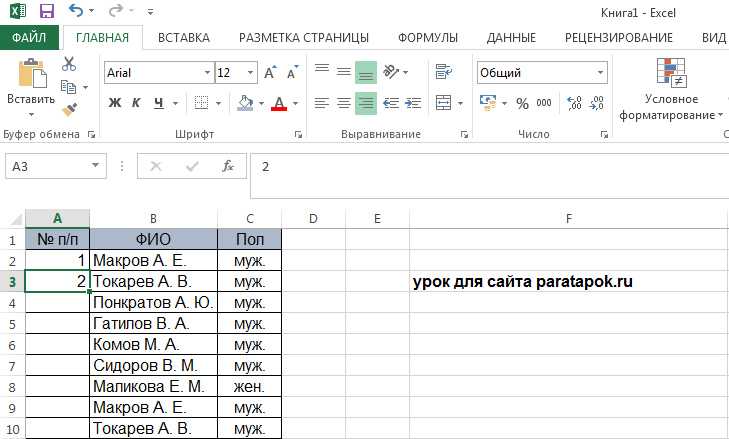Toggle bold Ж formatting

[114, 103]
